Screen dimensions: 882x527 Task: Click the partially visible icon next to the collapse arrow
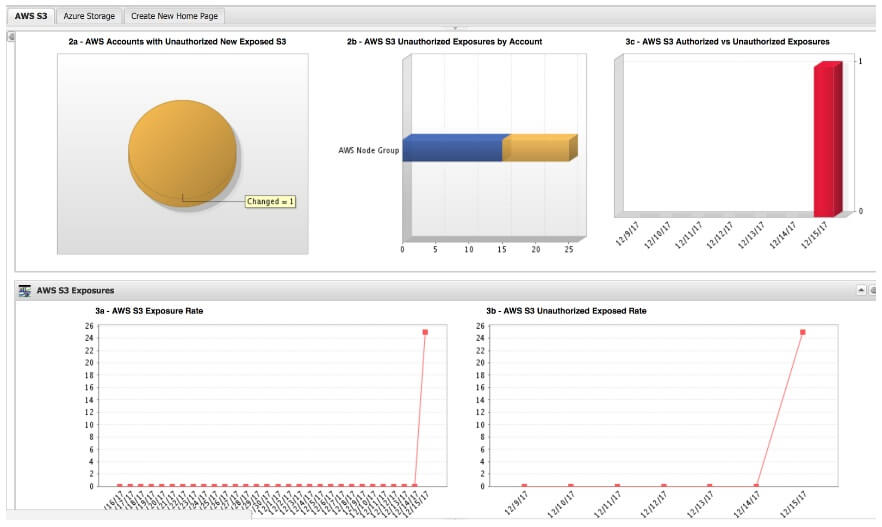coord(873,290)
